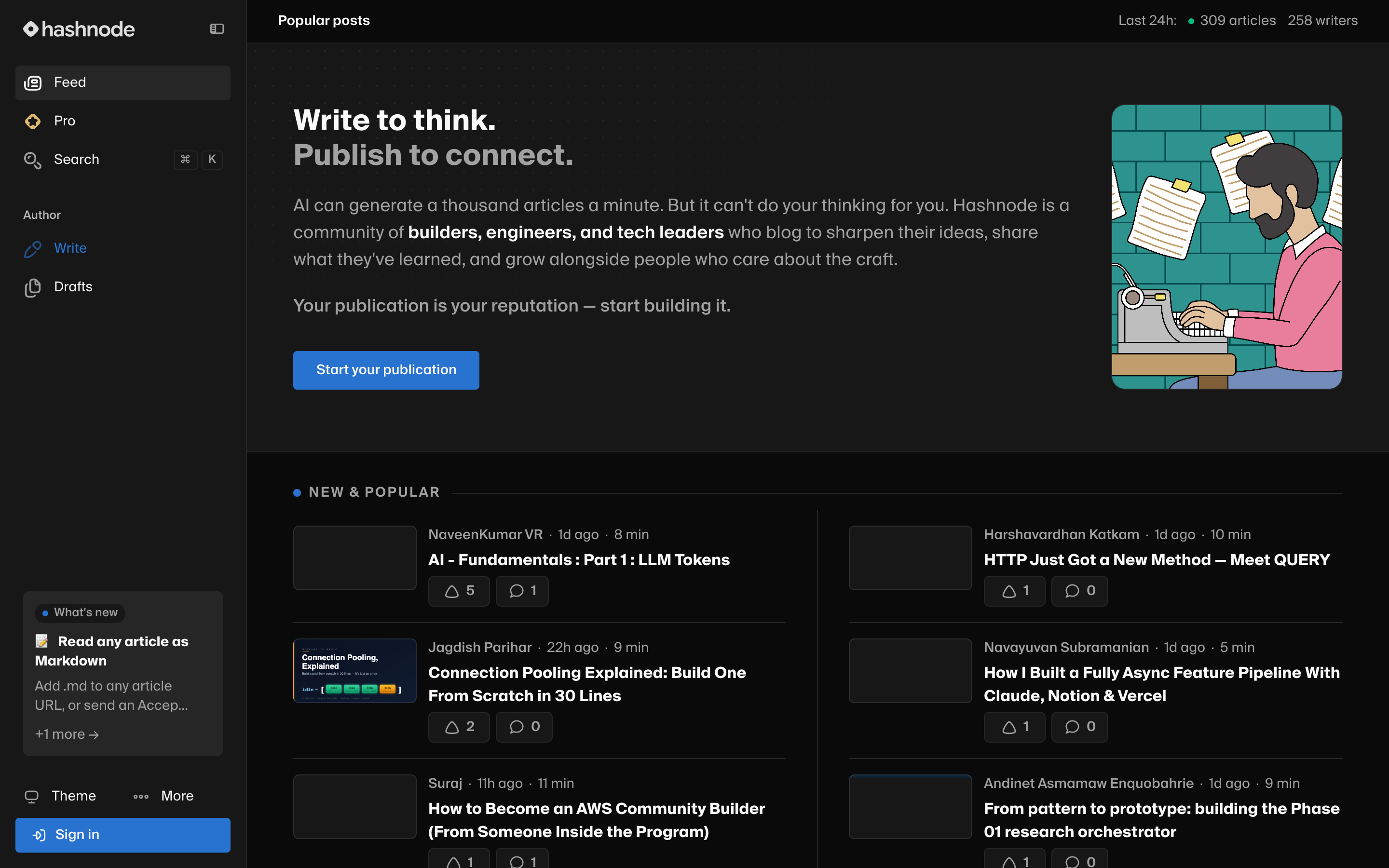Image resolution: width=1389 pixels, height=868 pixels.
Task: Open Jagdish Parihar author profile
Action: tap(480, 648)
